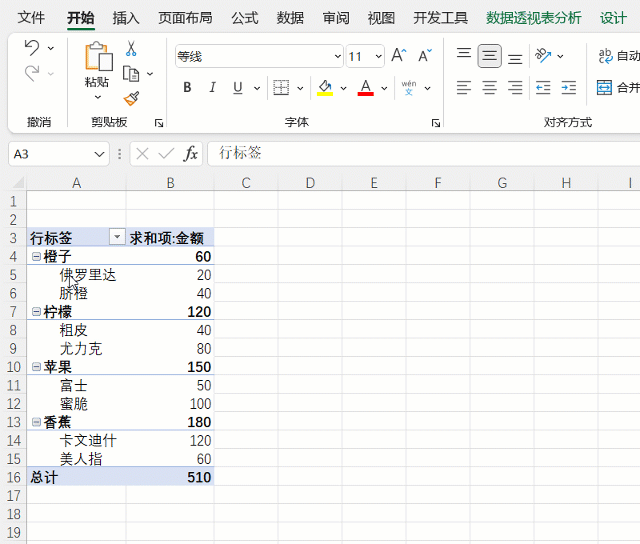
Task: Open the row labels filter dropdown
Action: point(117,237)
